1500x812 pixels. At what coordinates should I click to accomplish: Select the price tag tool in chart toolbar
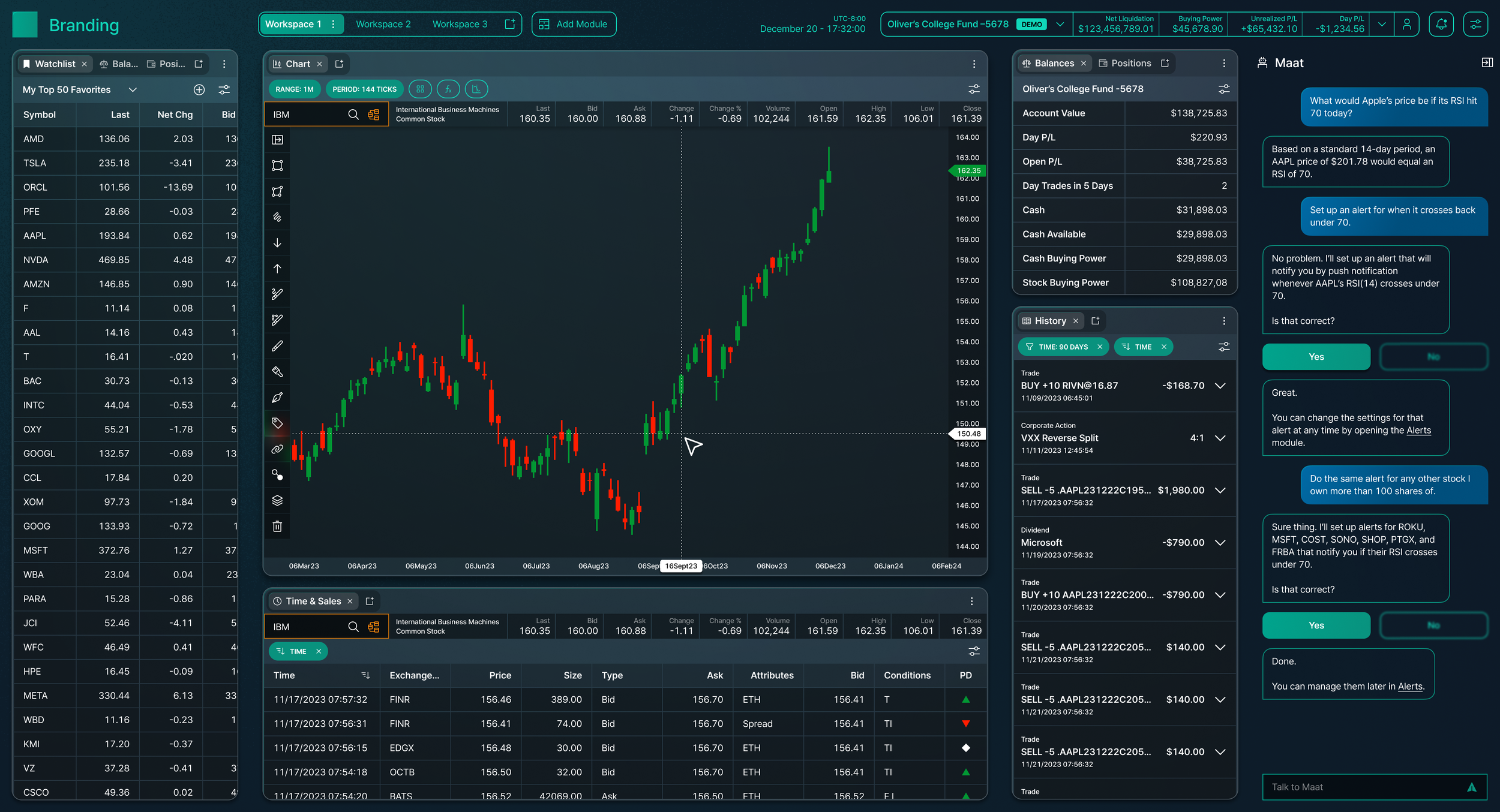coord(277,423)
